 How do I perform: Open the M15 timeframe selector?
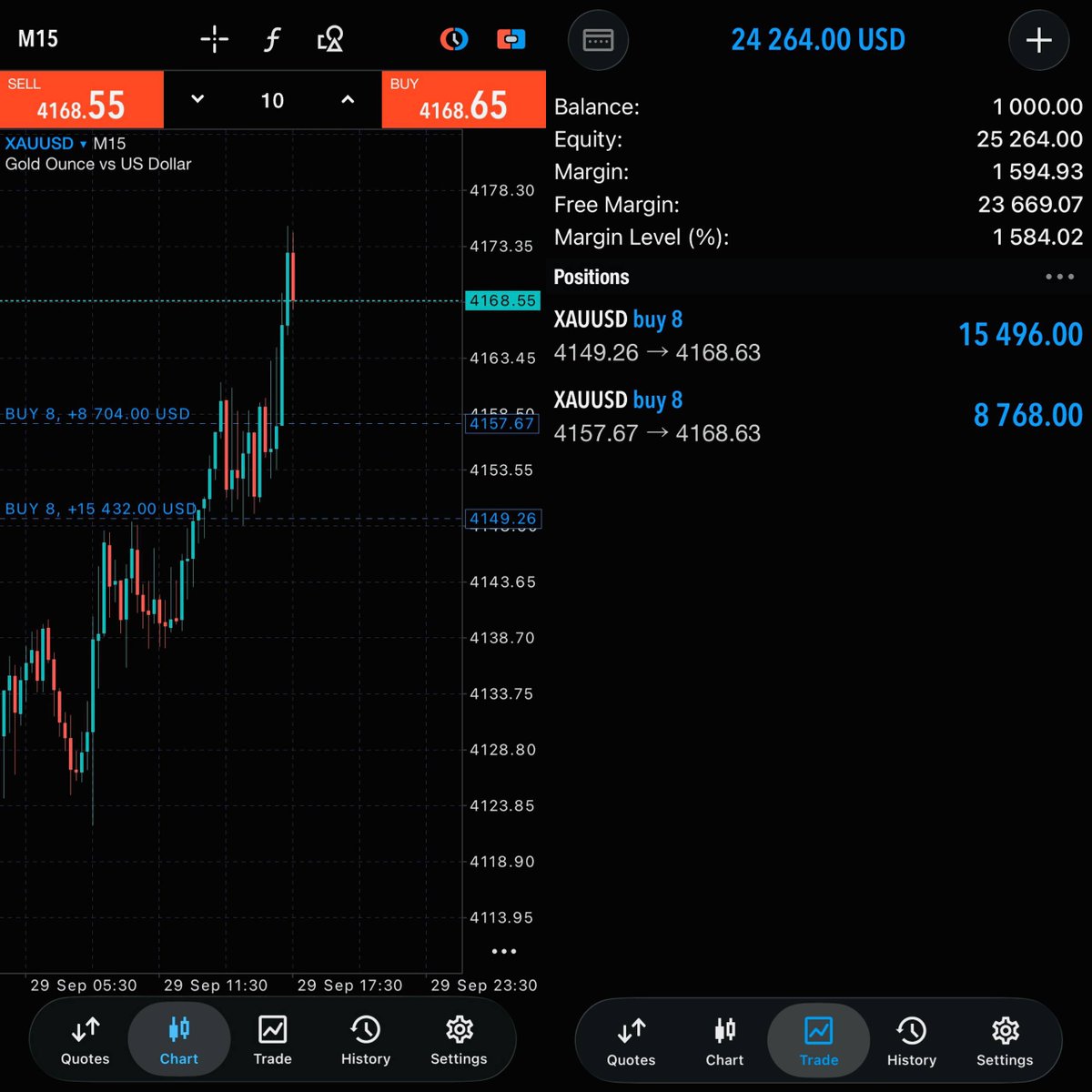click(x=38, y=39)
